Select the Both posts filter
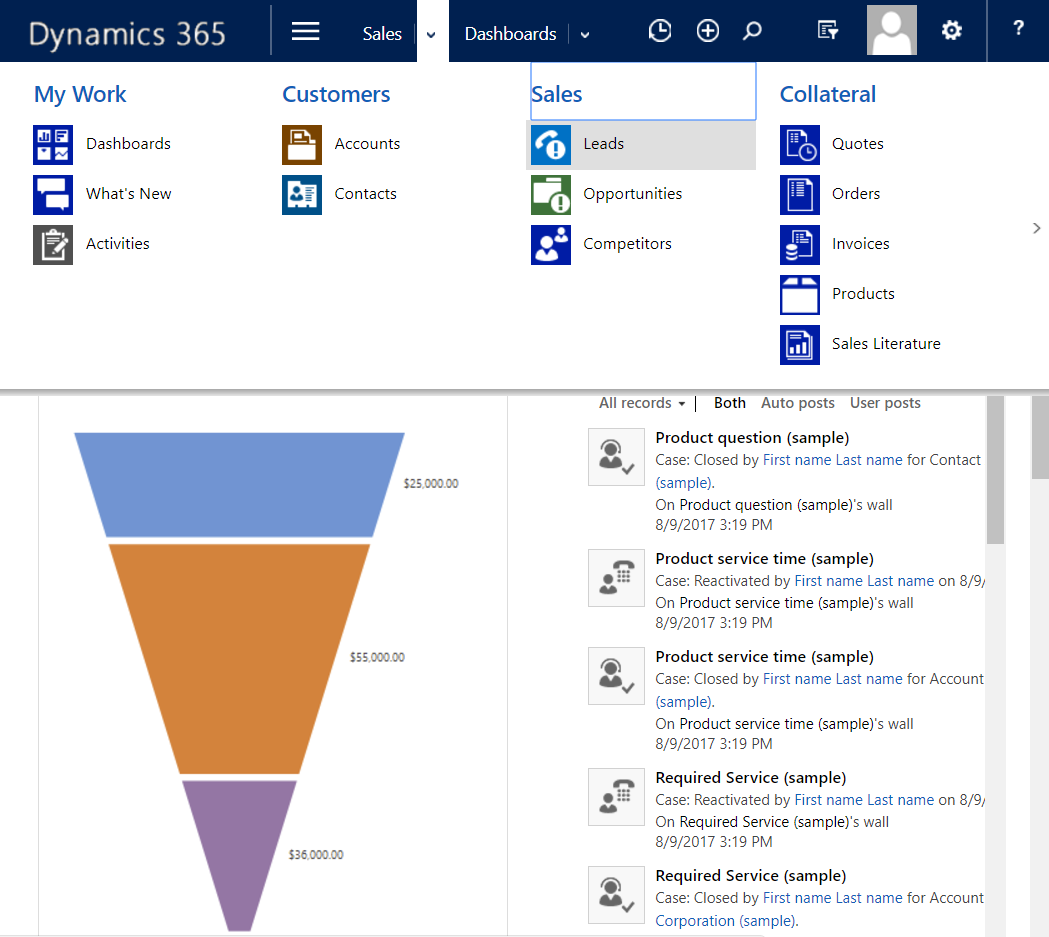Viewport: 1049px width, 937px height. 729,403
